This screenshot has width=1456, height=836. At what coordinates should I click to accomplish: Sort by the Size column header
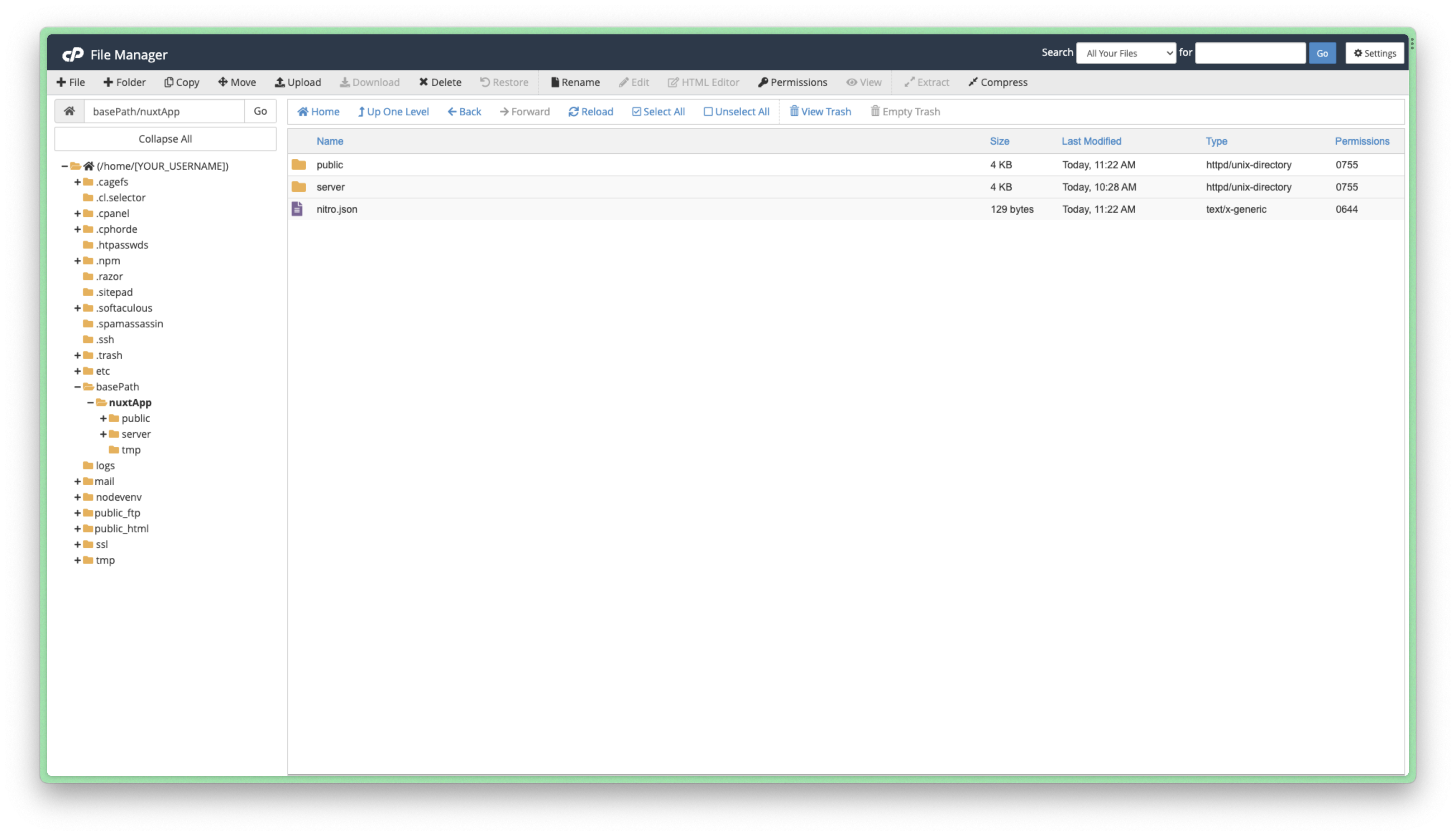pos(999,141)
